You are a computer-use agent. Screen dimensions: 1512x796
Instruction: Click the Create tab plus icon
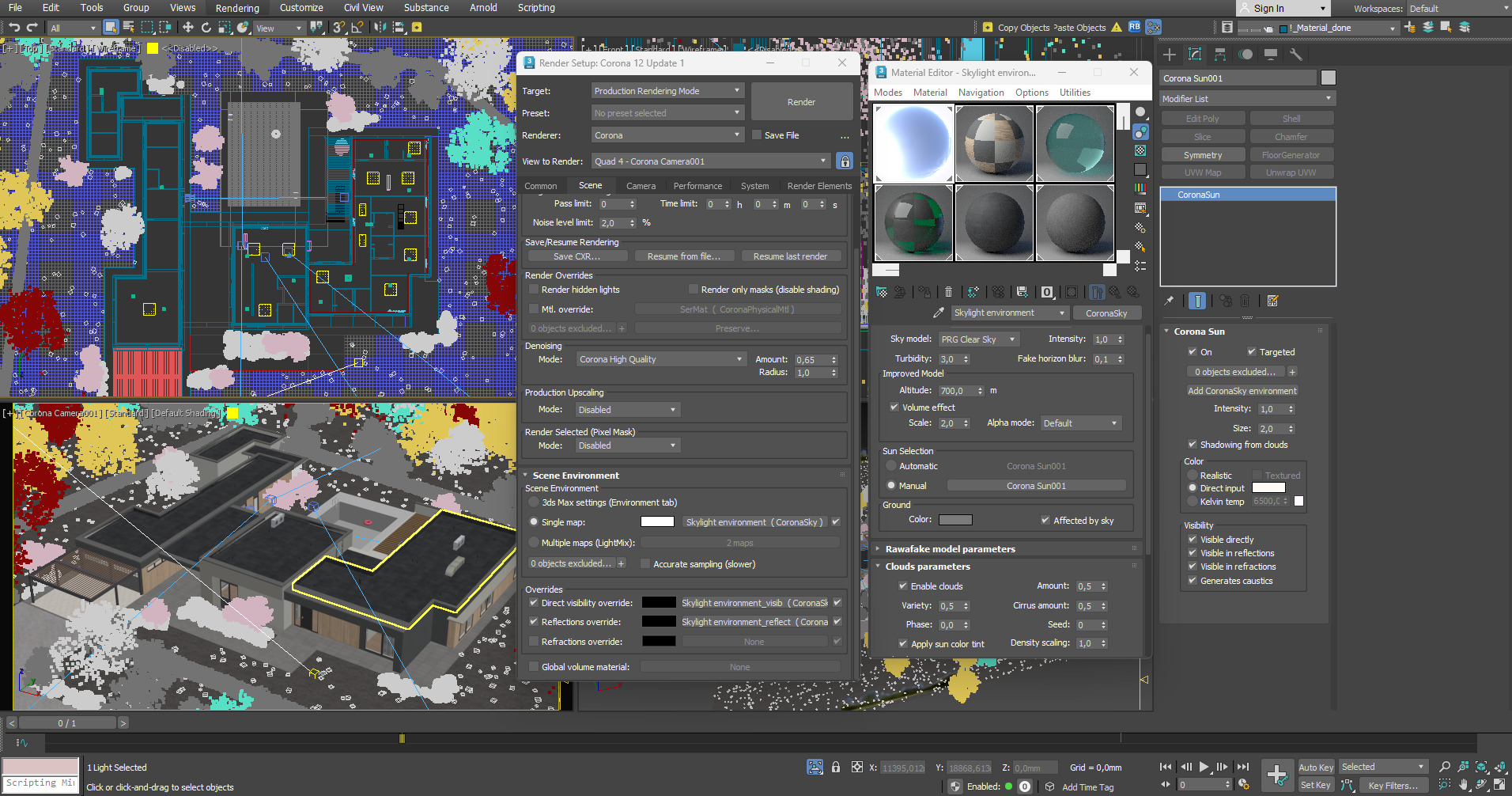[1170, 55]
